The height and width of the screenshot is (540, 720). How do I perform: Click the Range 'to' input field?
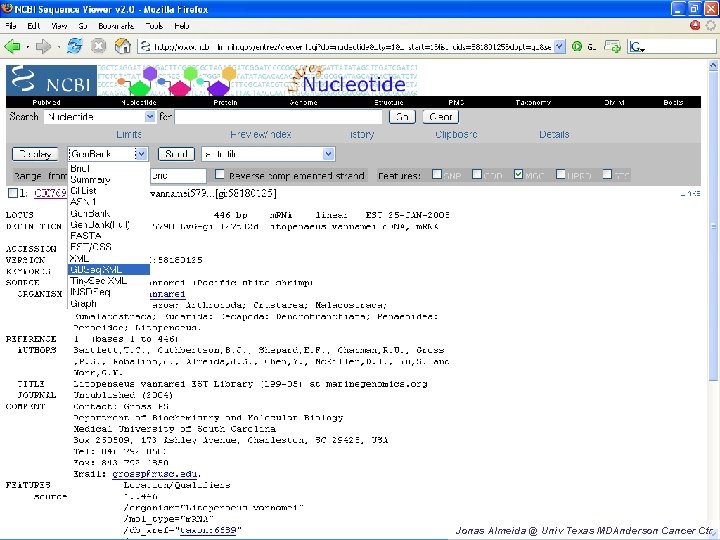coord(179,175)
